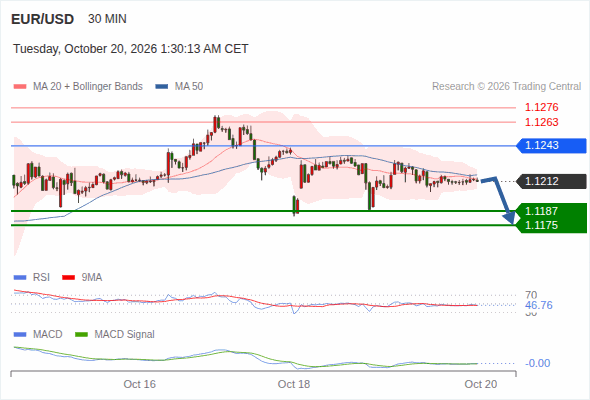Click the Research © 2026 Trading Central credit

(506, 87)
